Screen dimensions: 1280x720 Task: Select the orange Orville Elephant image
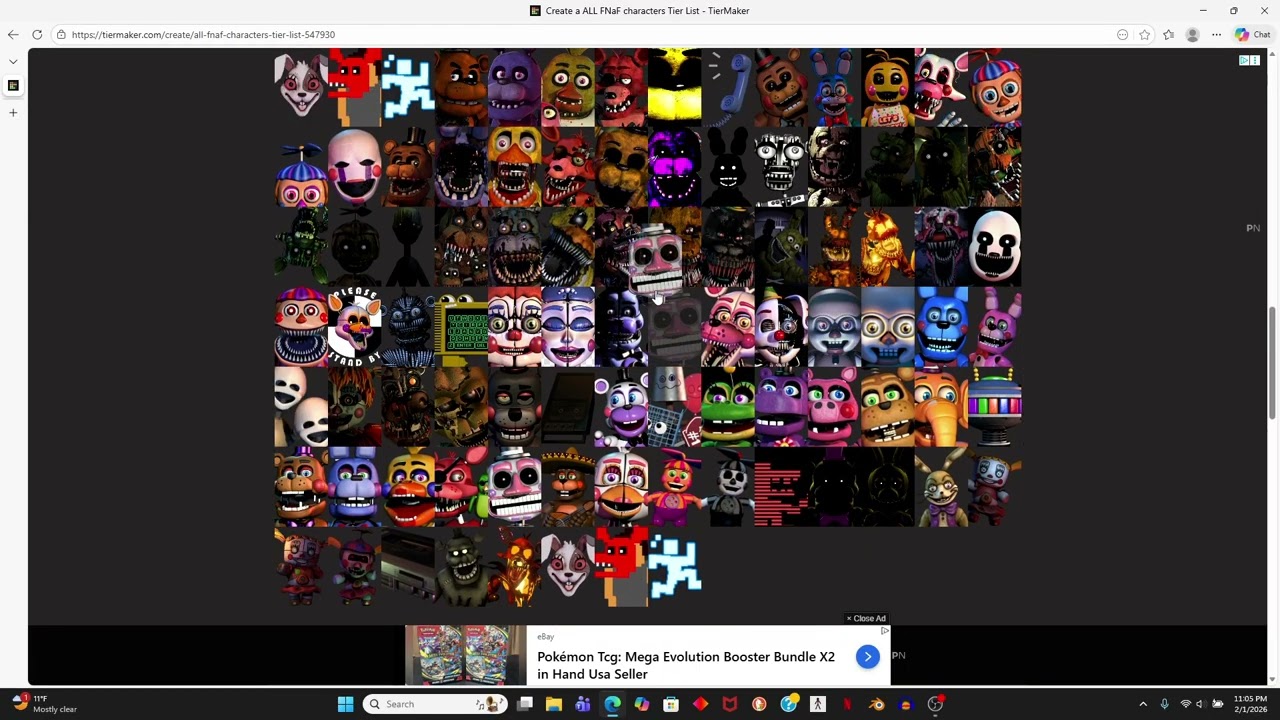(x=940, y=407)
